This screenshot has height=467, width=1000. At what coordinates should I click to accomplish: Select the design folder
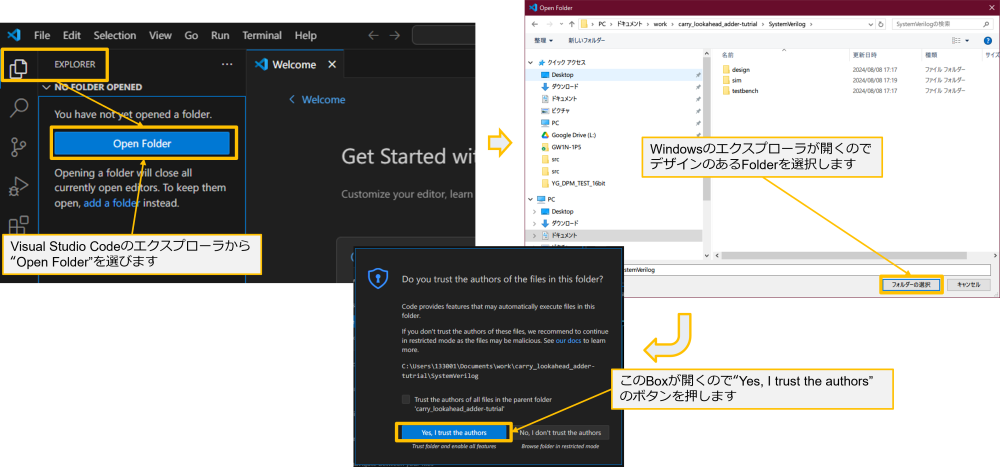[737, 69]
